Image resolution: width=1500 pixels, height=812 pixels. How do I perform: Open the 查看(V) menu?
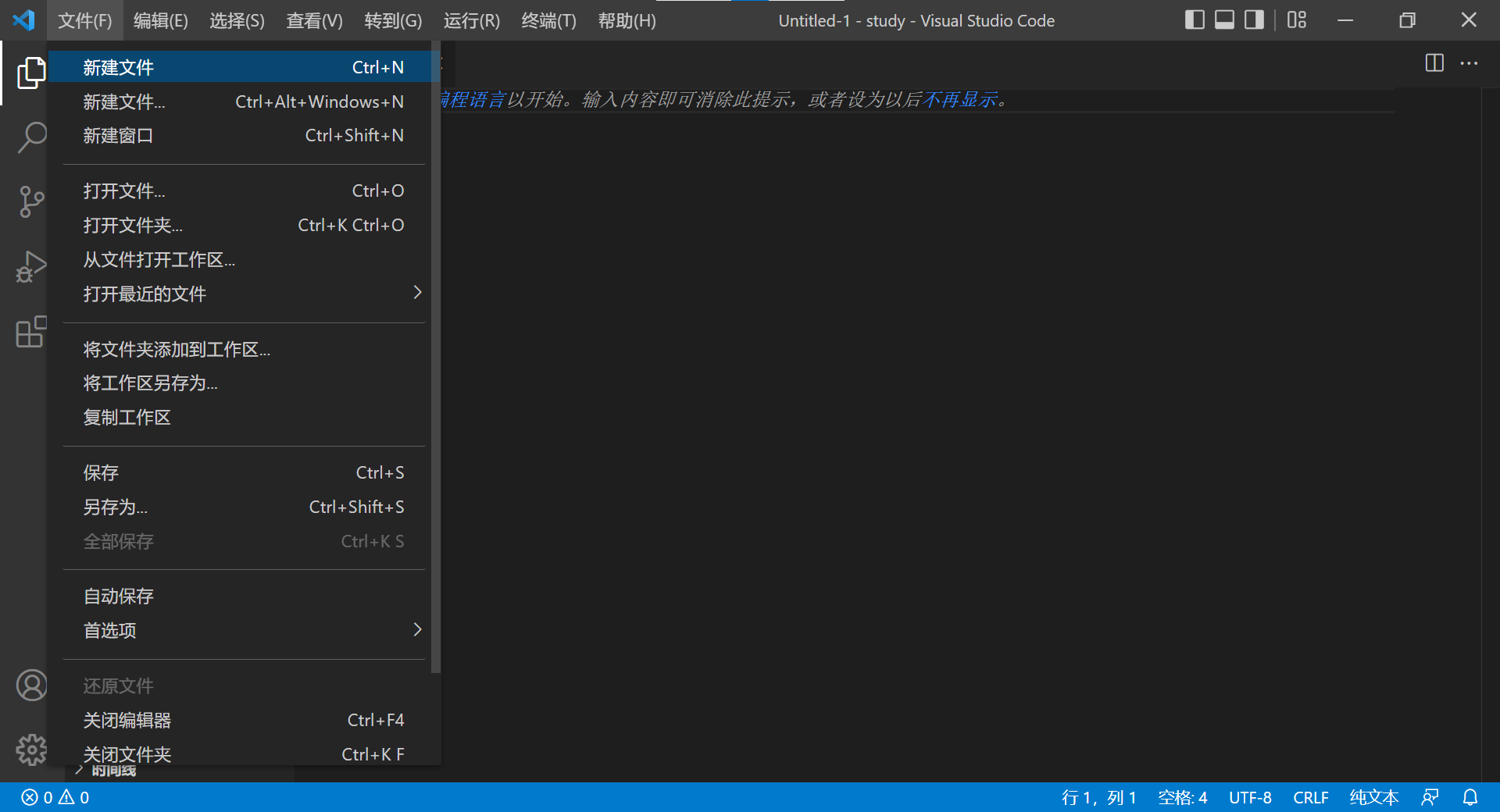pos(315,20)
